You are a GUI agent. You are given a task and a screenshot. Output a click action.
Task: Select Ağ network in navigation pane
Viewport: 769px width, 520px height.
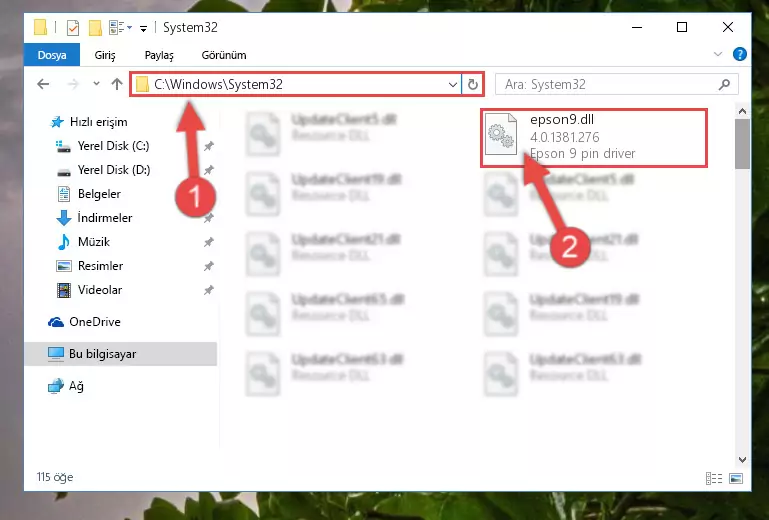click(x=76, y=386)
